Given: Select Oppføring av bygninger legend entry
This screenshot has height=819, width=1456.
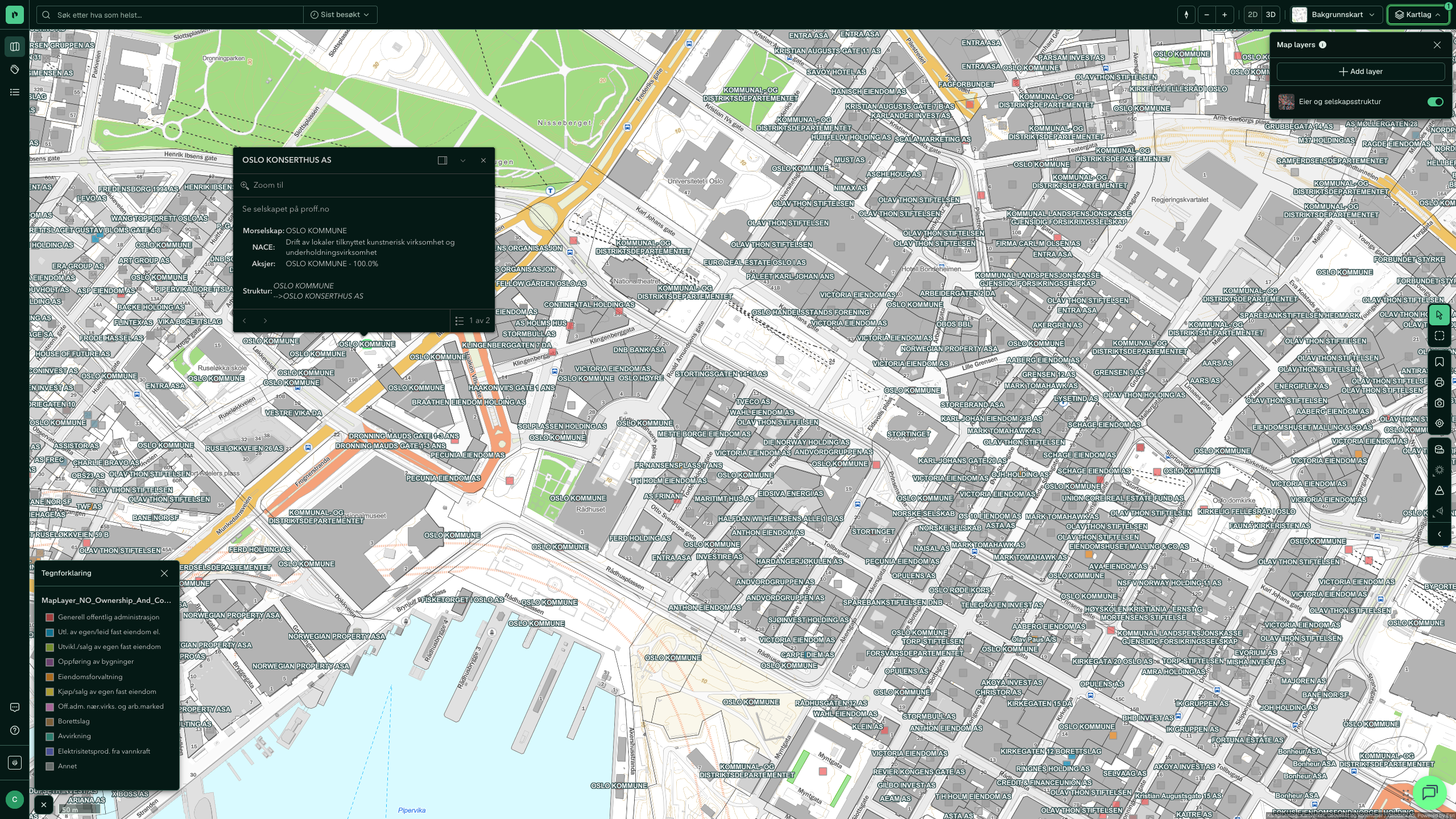Looking at the screenshot, I should (x=96, y=661).
